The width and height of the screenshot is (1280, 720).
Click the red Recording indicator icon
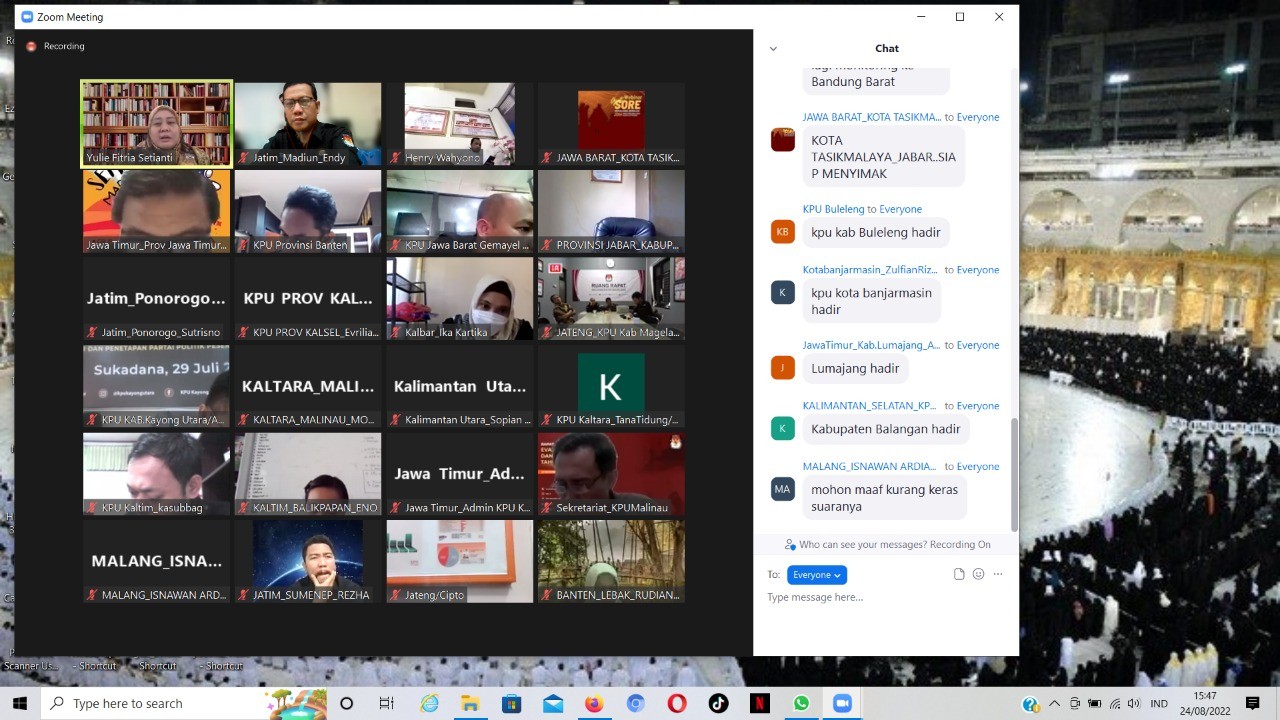[31, 46]
